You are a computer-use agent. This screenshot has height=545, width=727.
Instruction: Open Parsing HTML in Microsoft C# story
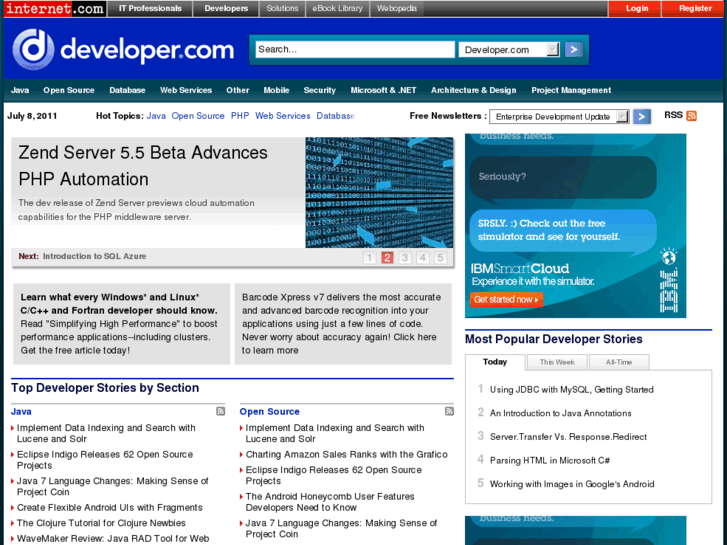(550, 461)
